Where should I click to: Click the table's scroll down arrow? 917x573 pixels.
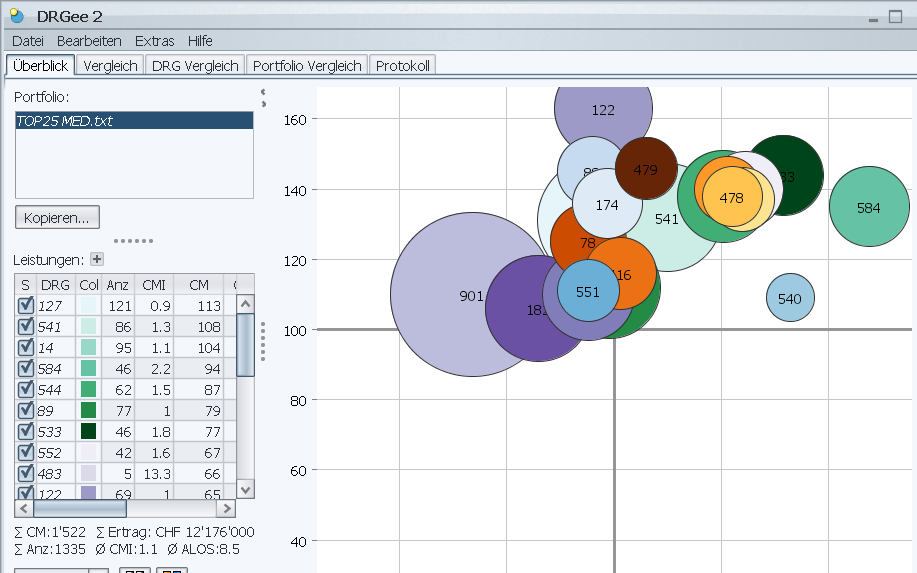[x=245, y=489]
